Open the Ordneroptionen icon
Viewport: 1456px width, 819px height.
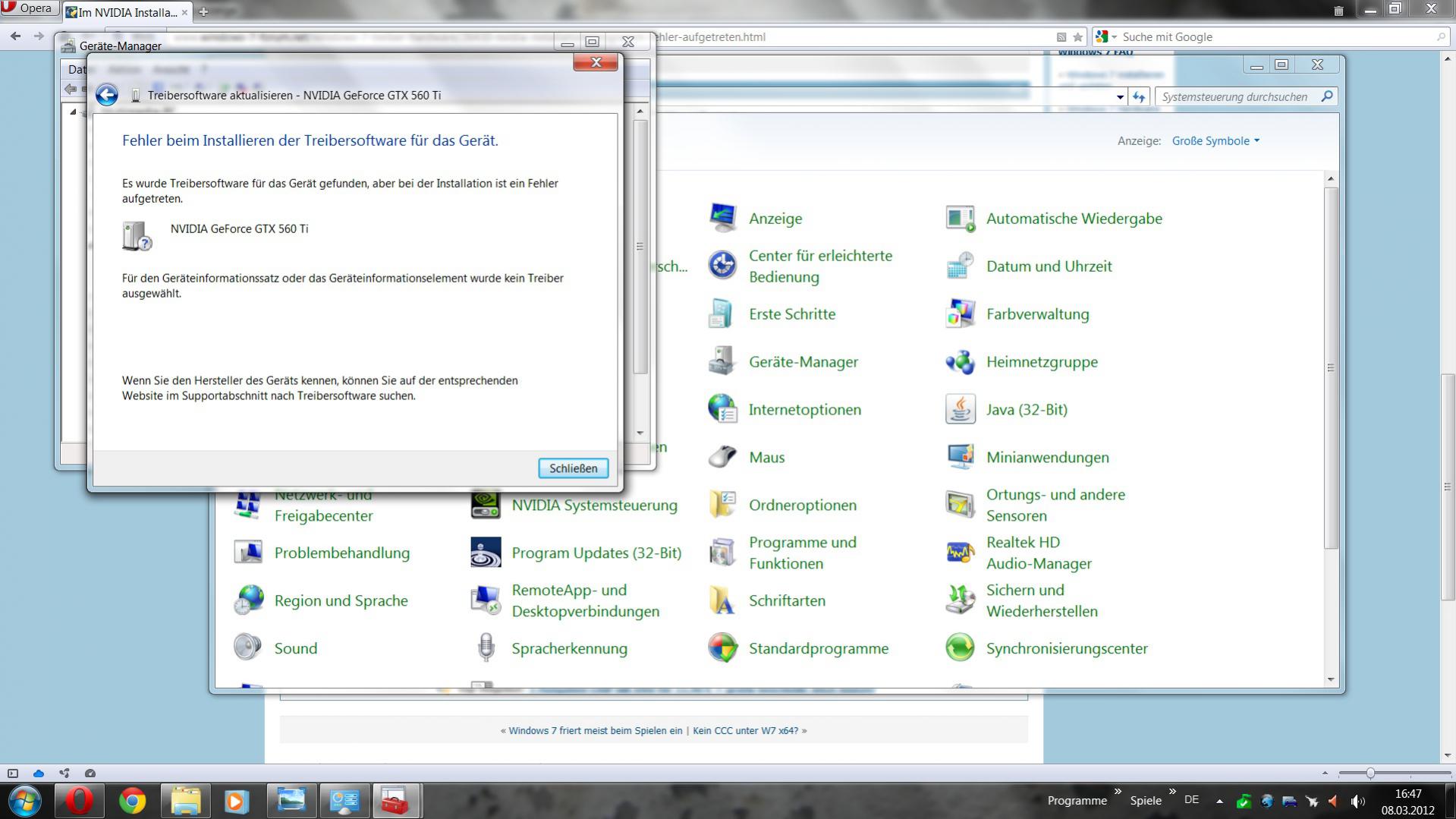pyautogui.click(x=722, y=506)
